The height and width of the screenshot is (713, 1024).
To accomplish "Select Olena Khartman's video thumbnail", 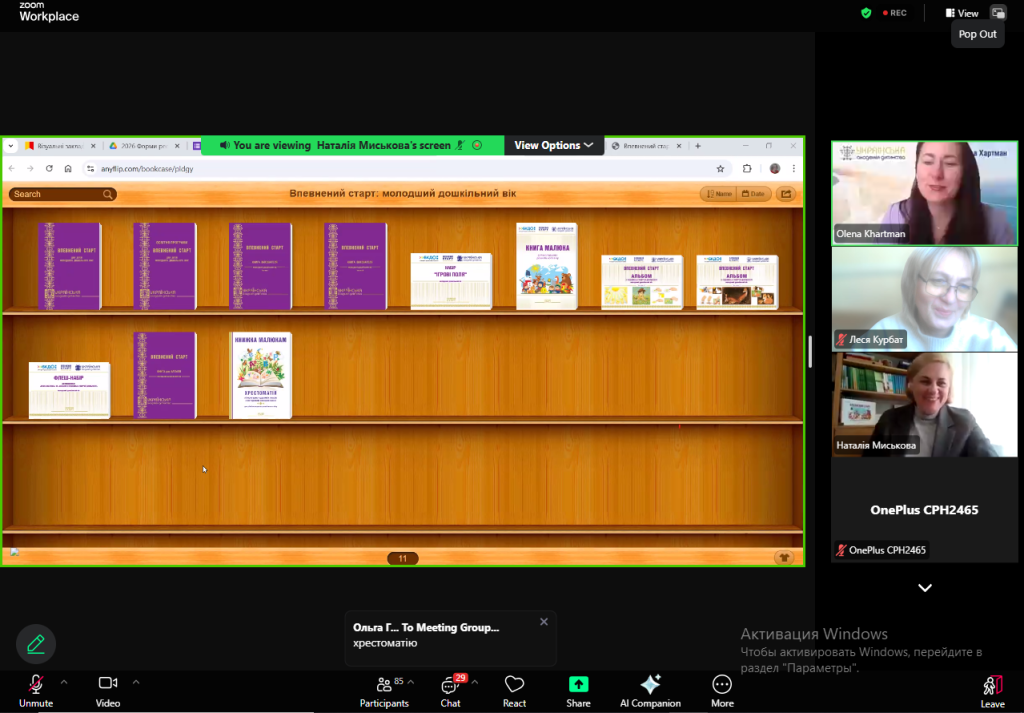I will (924, 193).
